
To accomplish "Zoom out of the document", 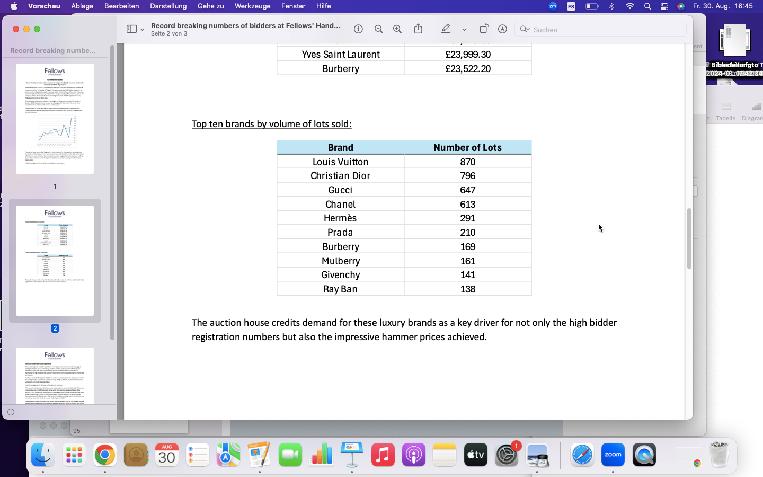I will click(379, 29).
